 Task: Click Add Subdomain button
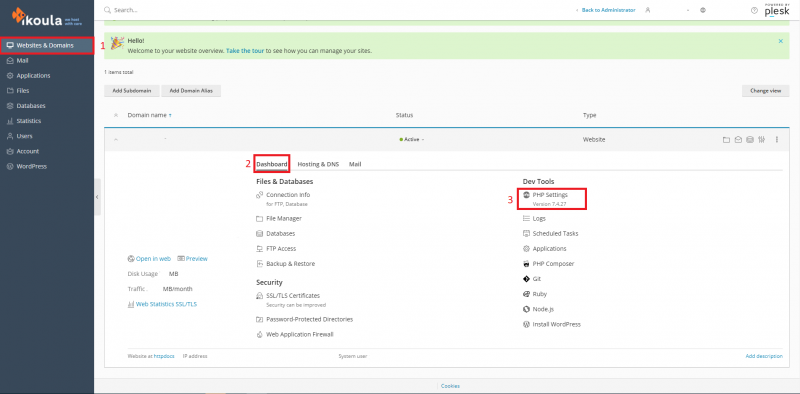coord(132,91)
